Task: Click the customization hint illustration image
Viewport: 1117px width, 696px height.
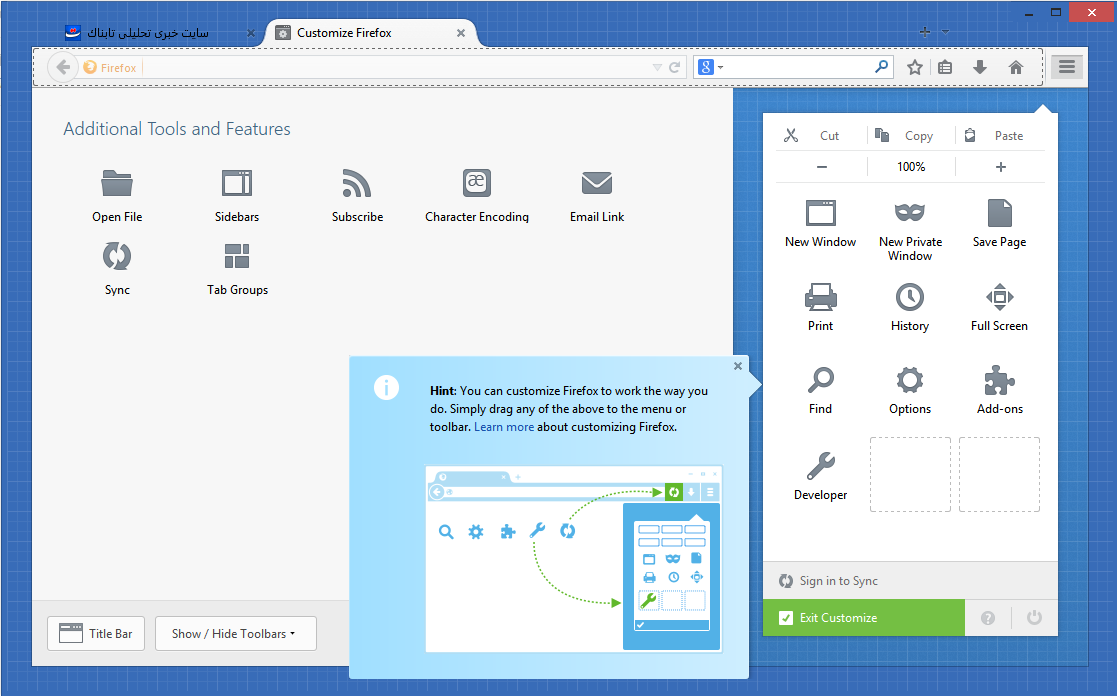Action: (573, 559)
